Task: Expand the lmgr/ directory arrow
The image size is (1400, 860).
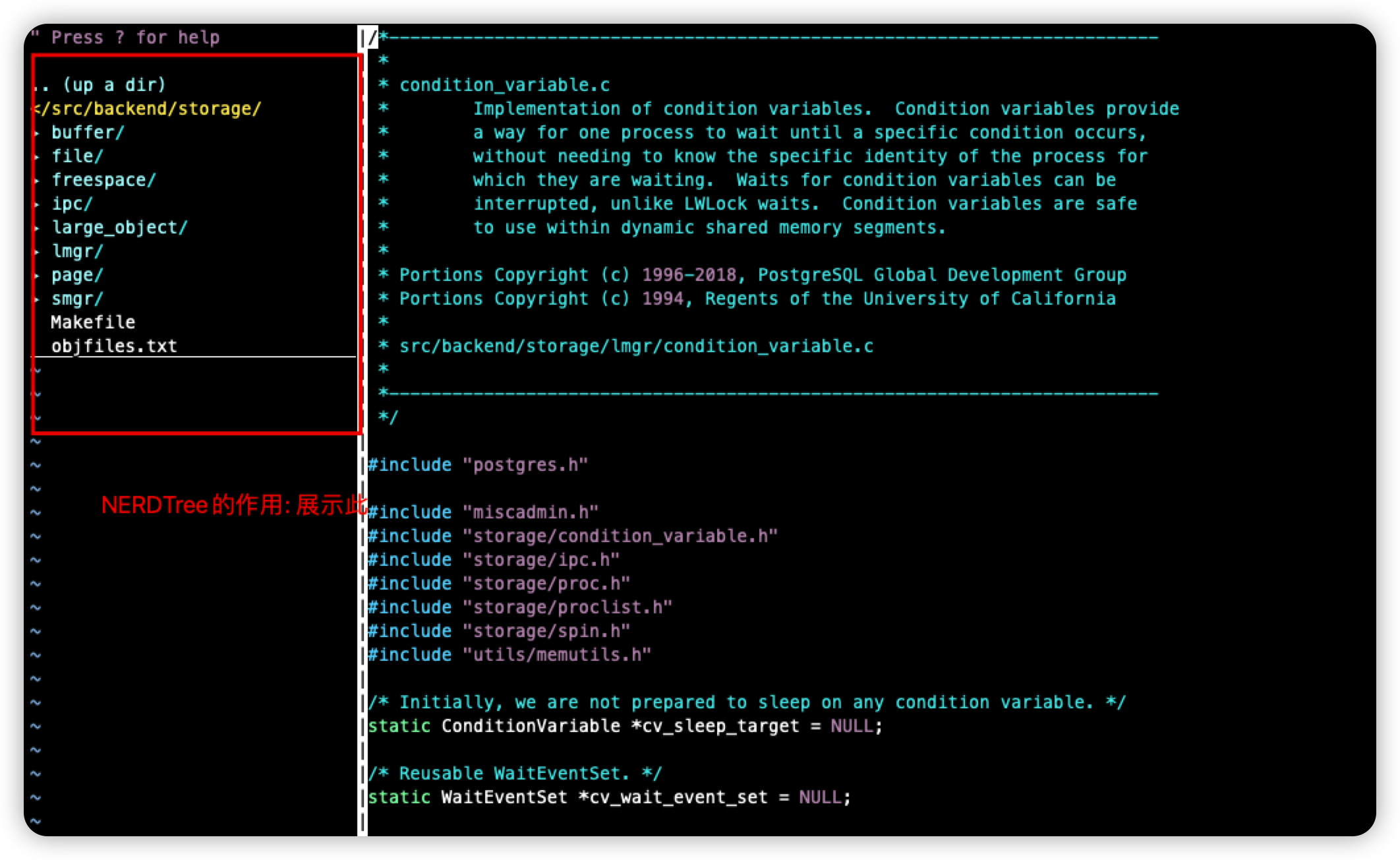Action: pyautogui.click(x=38, y=251)
